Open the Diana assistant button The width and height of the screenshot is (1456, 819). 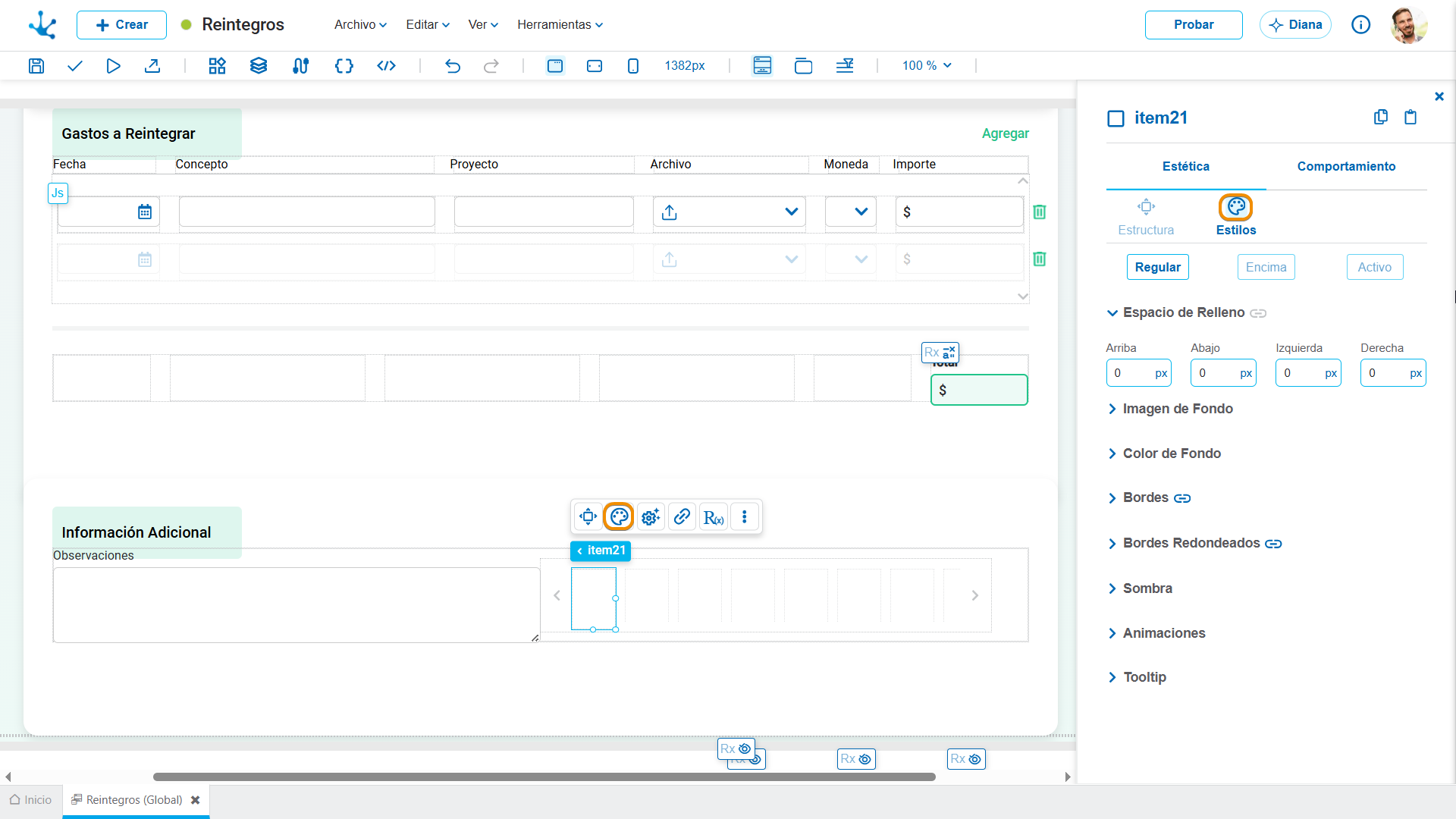1295,25
